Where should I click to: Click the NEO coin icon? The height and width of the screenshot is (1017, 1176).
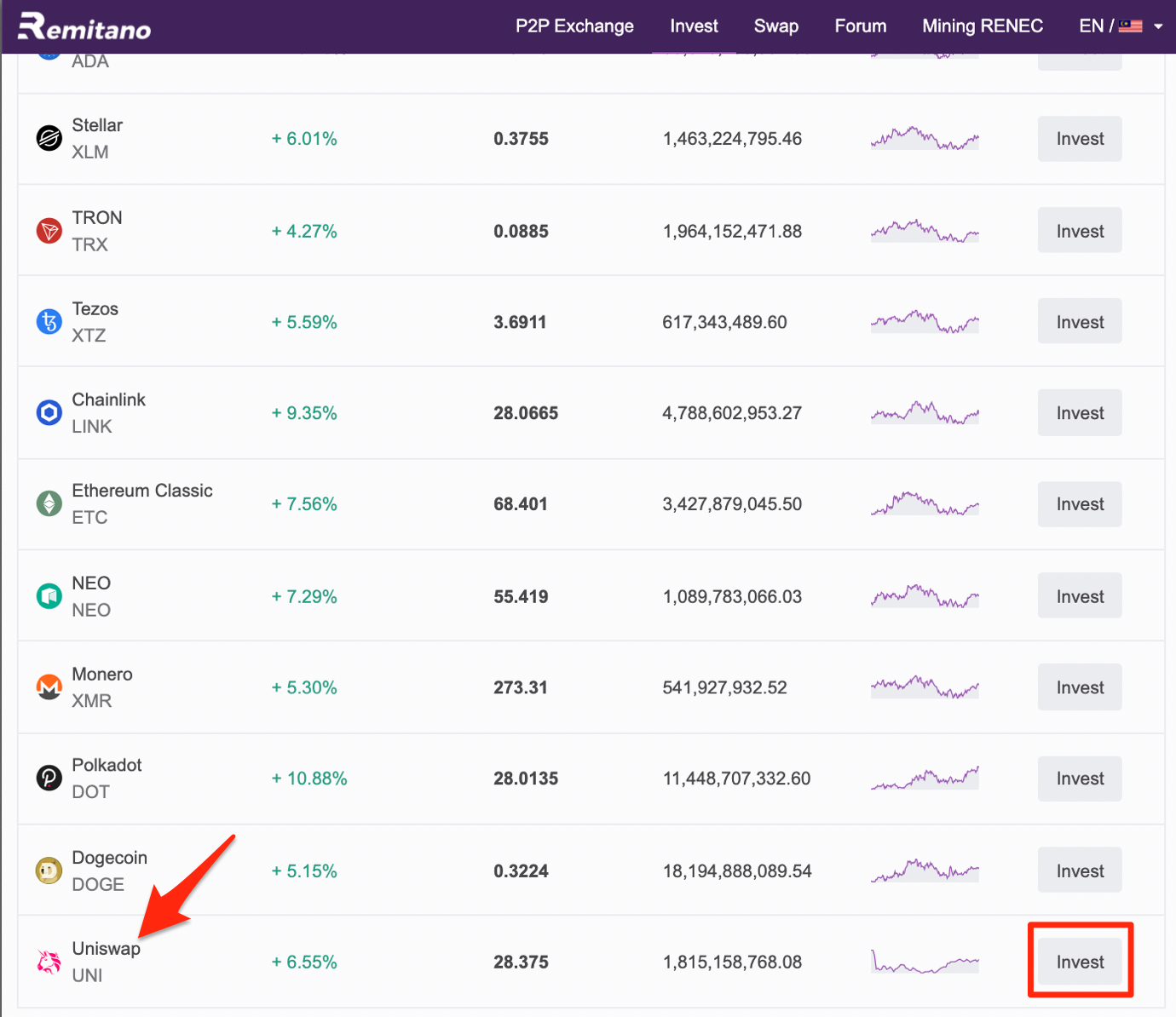click(x=49, y=596)
